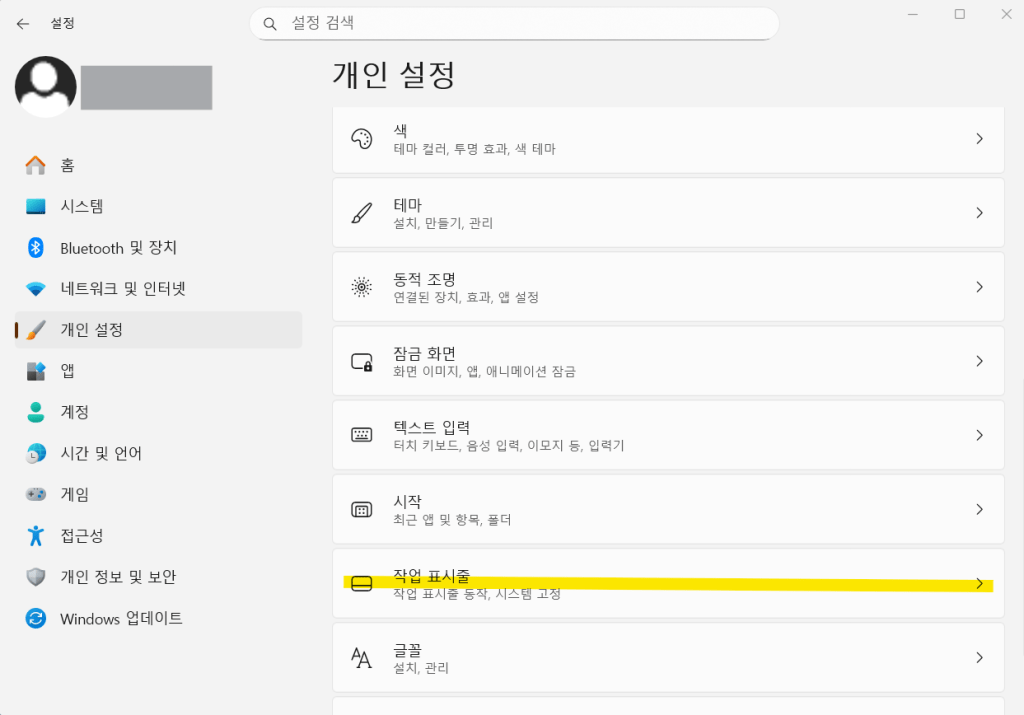Go to 계정 in the sidebar
1024x715 pixels.
pyautogui.click(x=74, y=412)
